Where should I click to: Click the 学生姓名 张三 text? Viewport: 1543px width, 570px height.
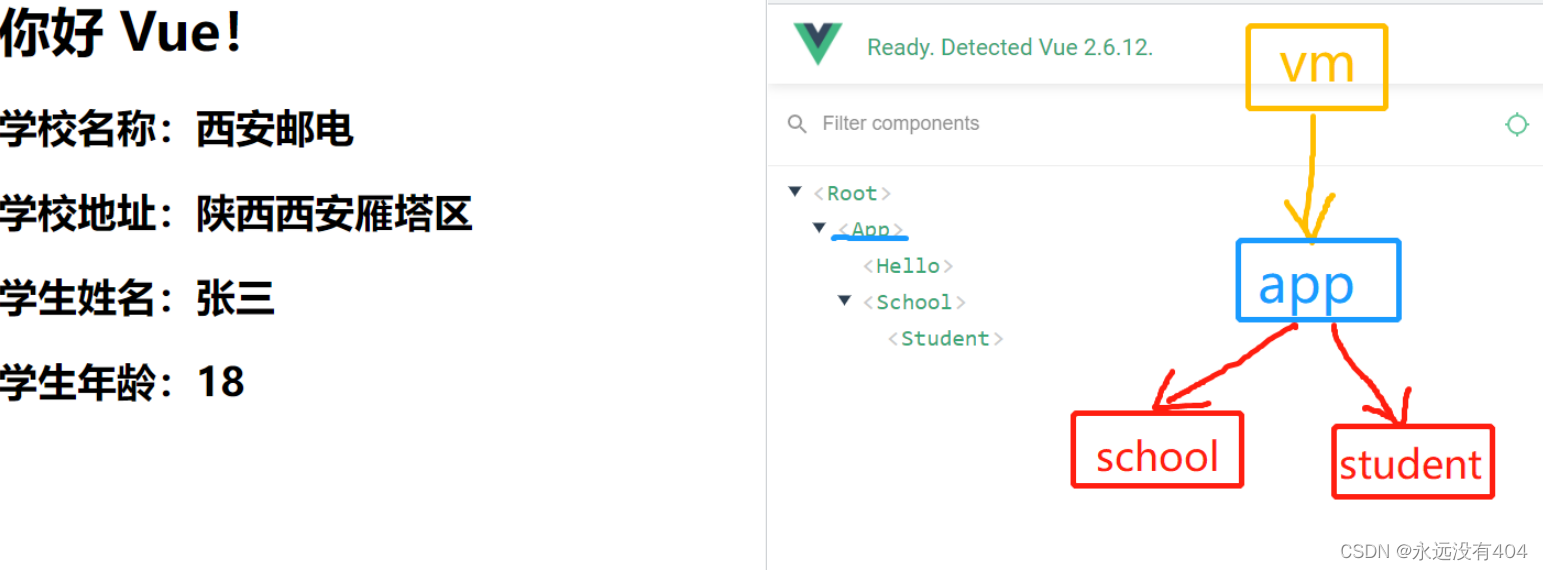[x=138, y=299]
